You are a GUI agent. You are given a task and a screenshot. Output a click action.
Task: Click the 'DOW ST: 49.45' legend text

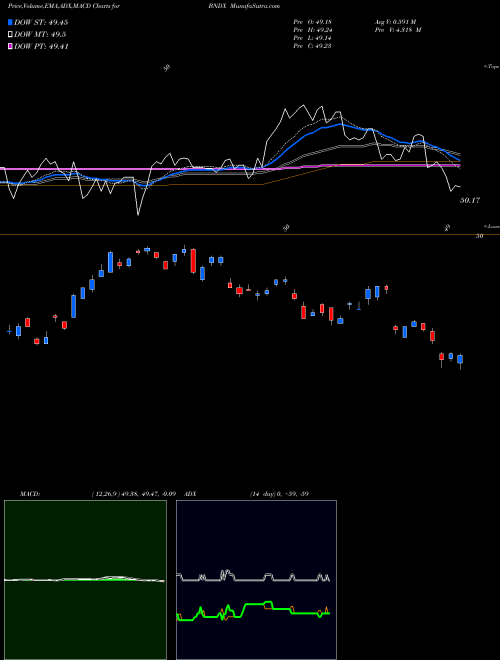pyautogui.click(x=41, y=22)
